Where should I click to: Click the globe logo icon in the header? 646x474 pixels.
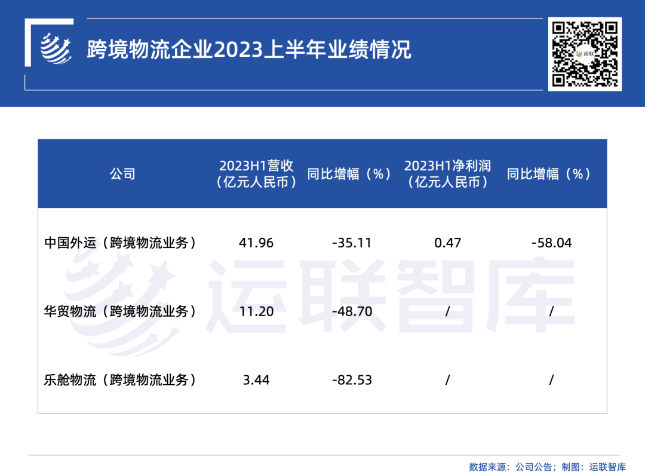point(56,49)
